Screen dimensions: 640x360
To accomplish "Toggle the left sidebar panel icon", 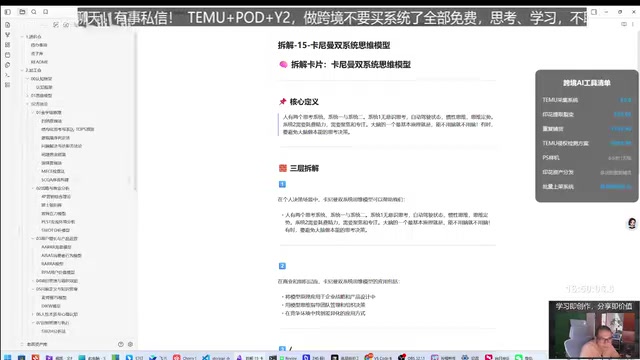I will click(8, 12).
